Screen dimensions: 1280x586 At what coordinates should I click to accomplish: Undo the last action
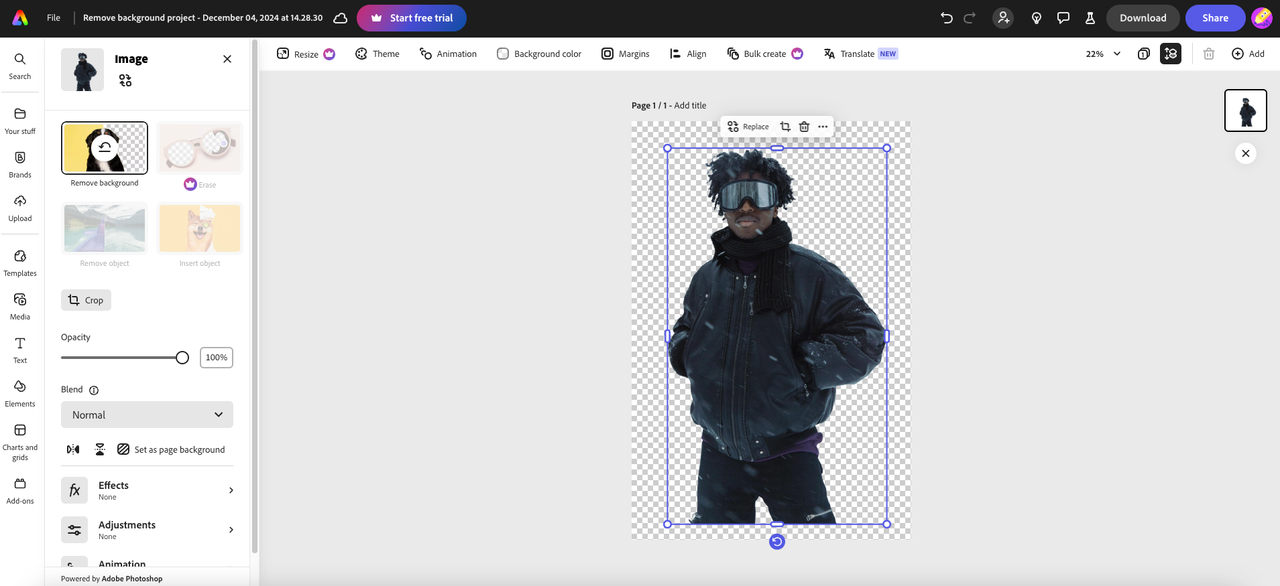click(x=947, y=18)
